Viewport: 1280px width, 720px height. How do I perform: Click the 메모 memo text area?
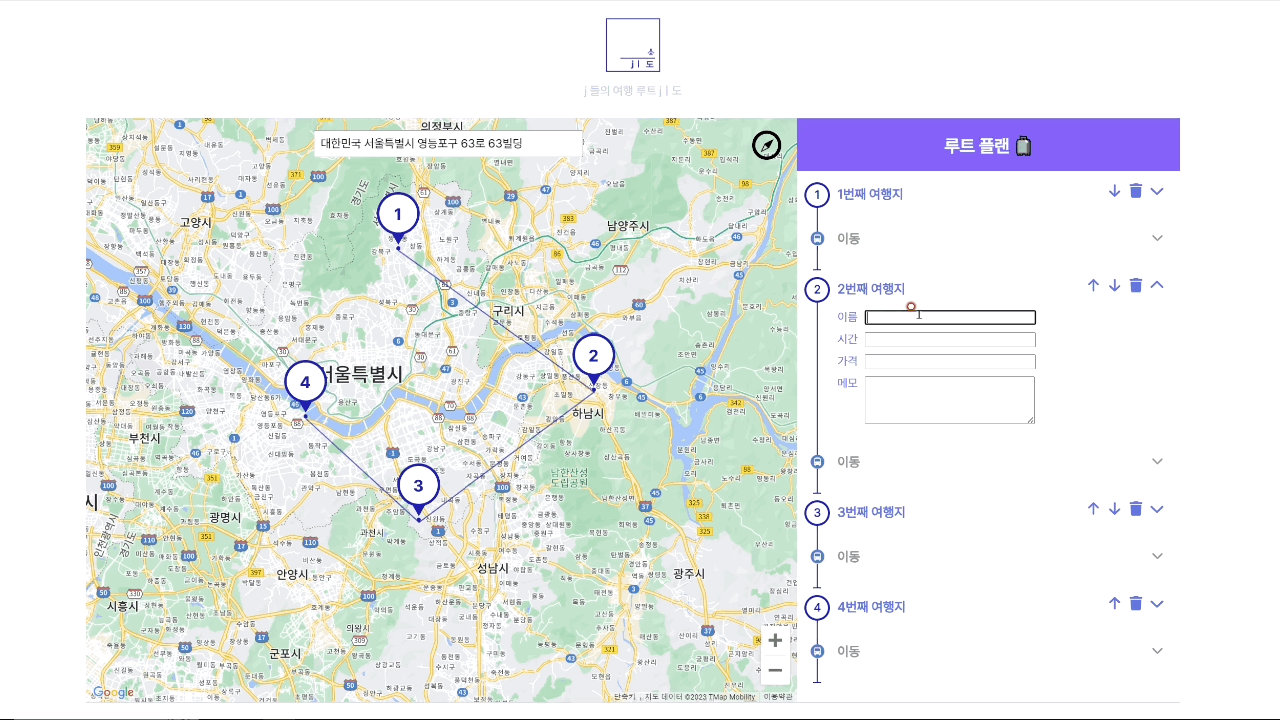(949, 400)
